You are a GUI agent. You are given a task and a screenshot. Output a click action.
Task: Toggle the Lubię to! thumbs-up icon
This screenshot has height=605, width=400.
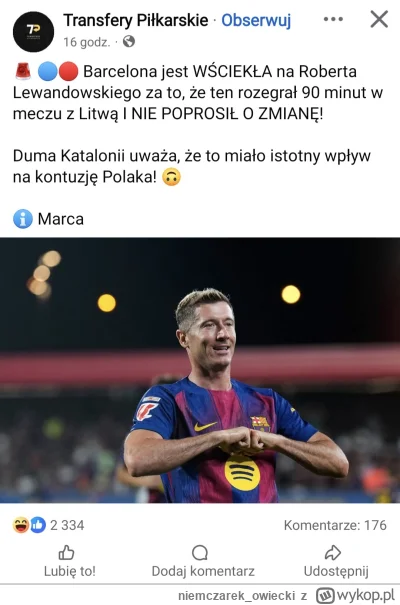(x=66, y=553)
